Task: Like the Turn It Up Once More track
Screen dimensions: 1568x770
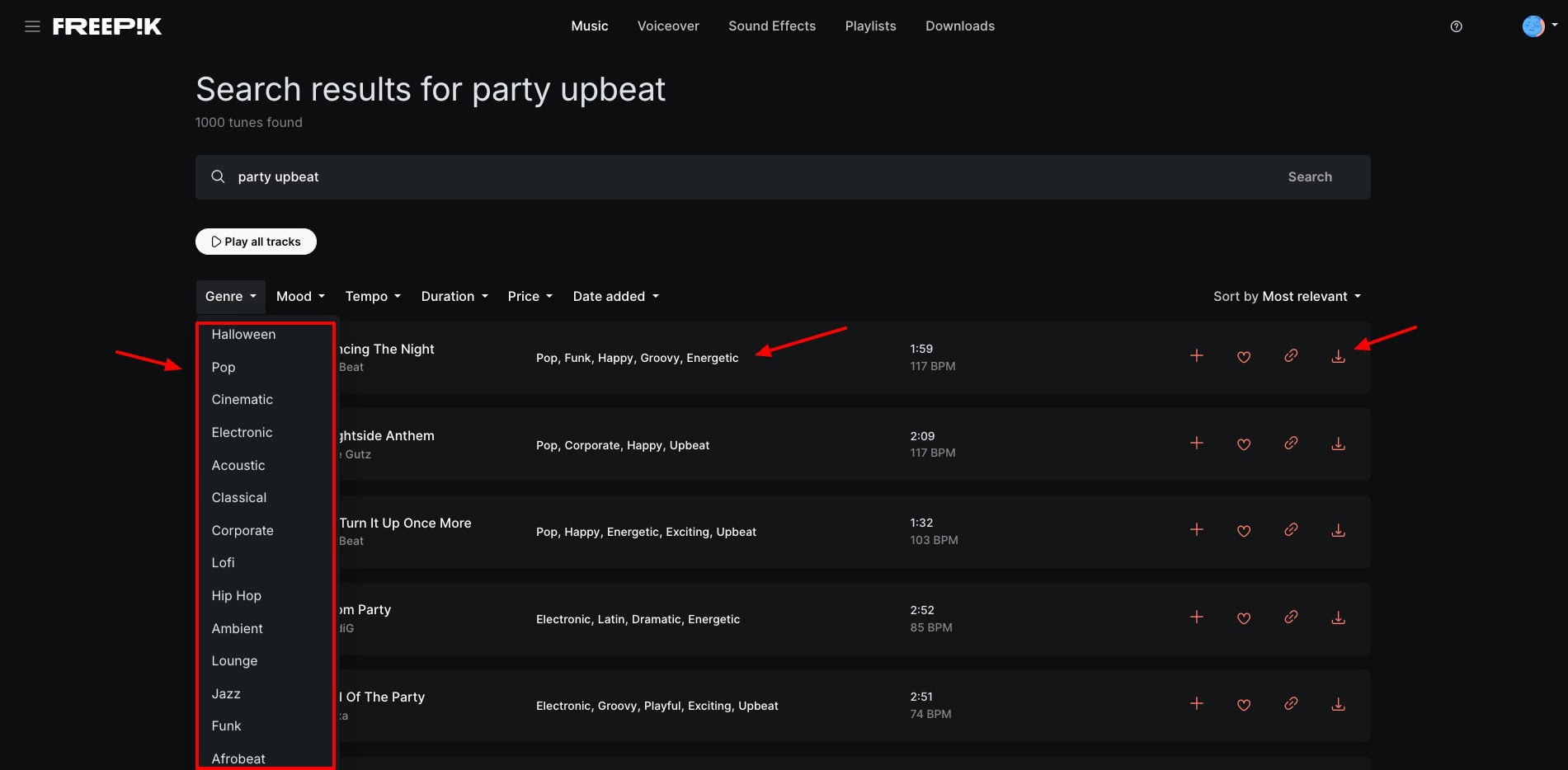Action: coord(1244,531)
